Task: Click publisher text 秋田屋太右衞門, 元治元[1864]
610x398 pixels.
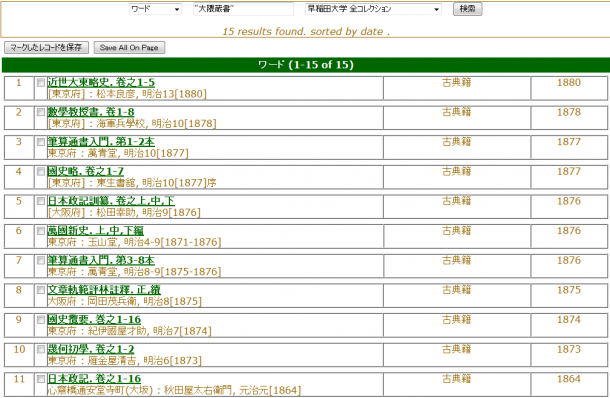Action: (x=232, y=390)
